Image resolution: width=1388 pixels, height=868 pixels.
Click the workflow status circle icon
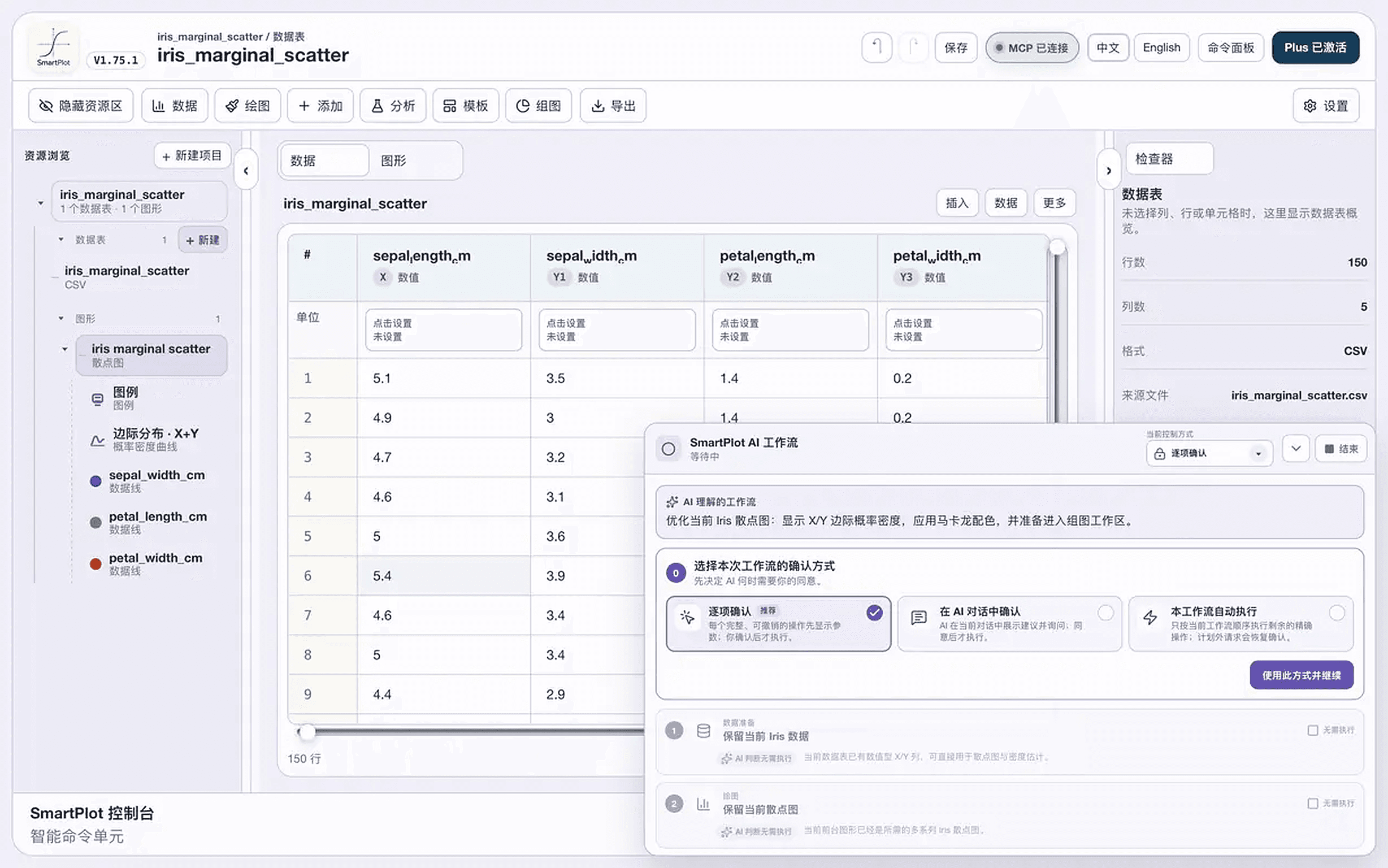coord(669,449)
